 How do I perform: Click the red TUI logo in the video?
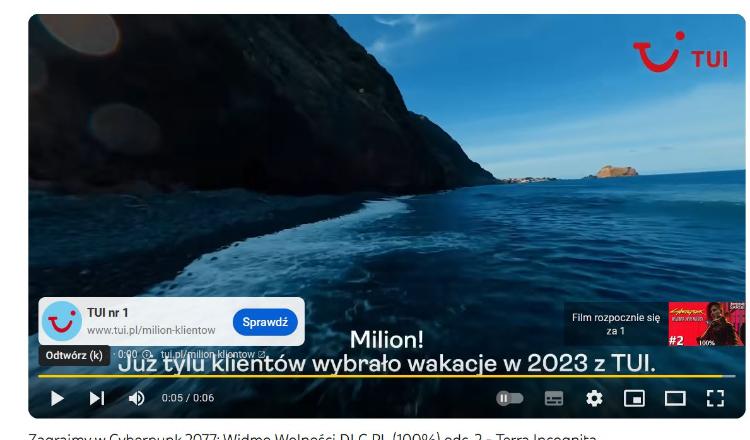[680, 52]
